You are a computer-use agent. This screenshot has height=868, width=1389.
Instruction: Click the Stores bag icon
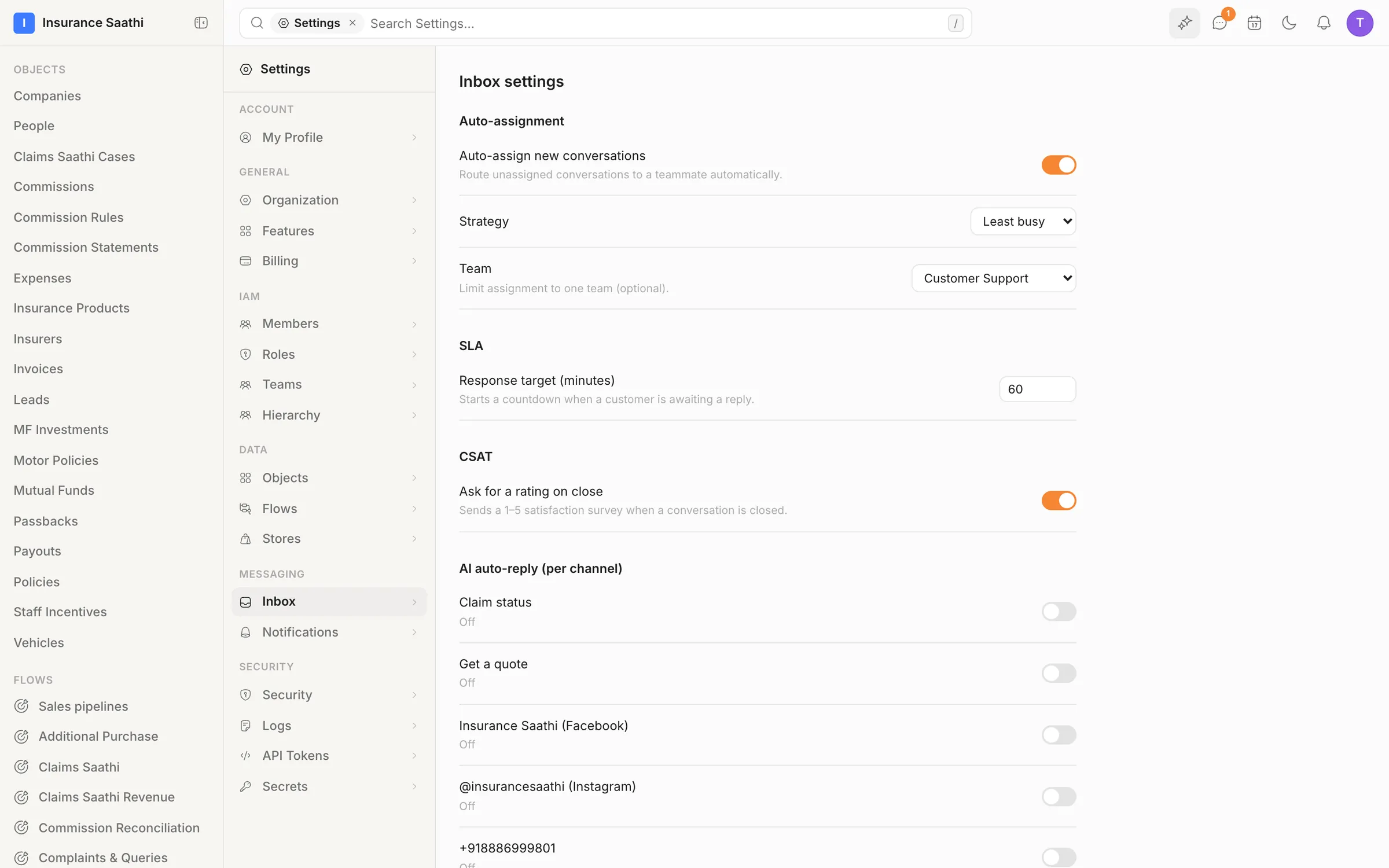pos(245,539)
